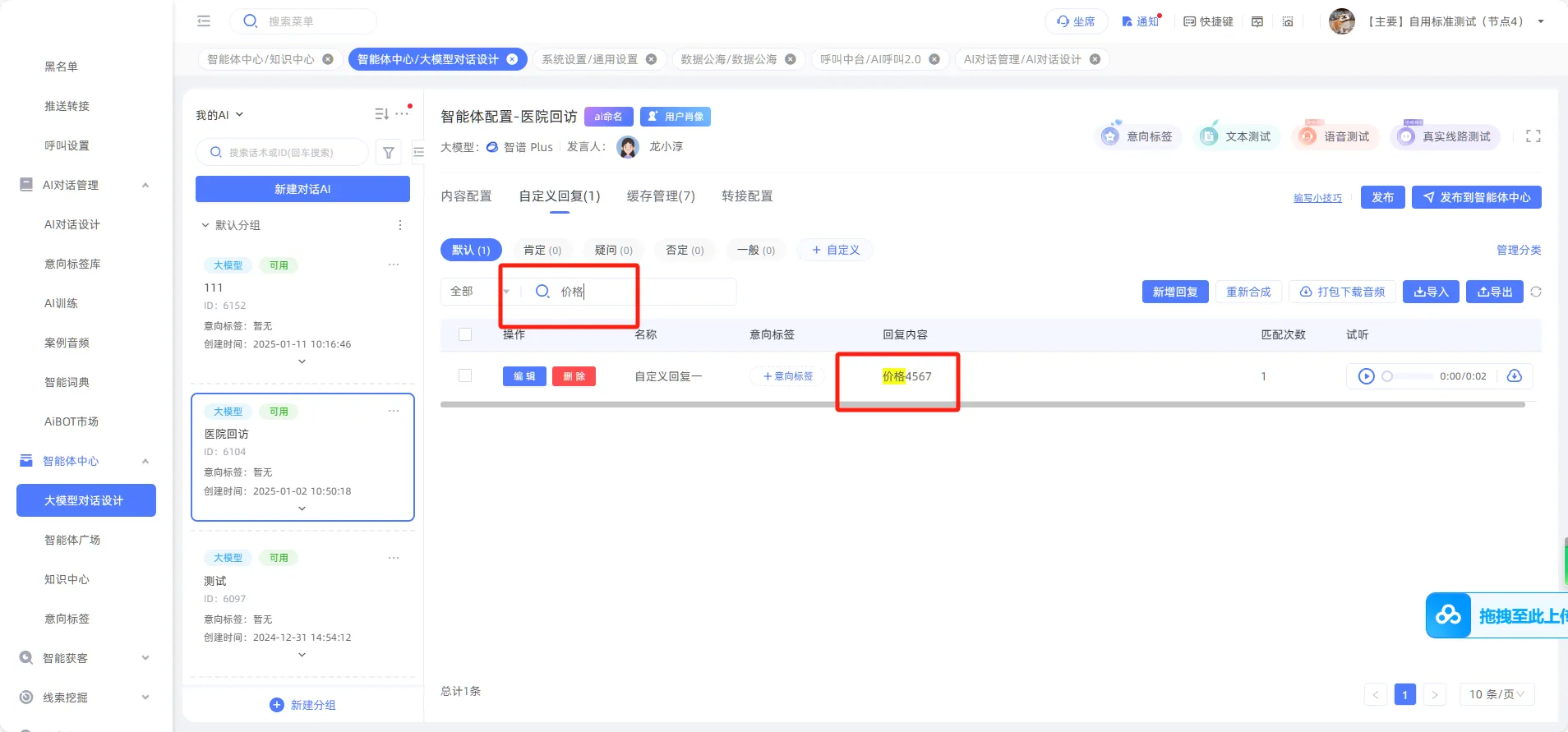
Task: Open more options for the 测试 card
Action: pos(394,558)
